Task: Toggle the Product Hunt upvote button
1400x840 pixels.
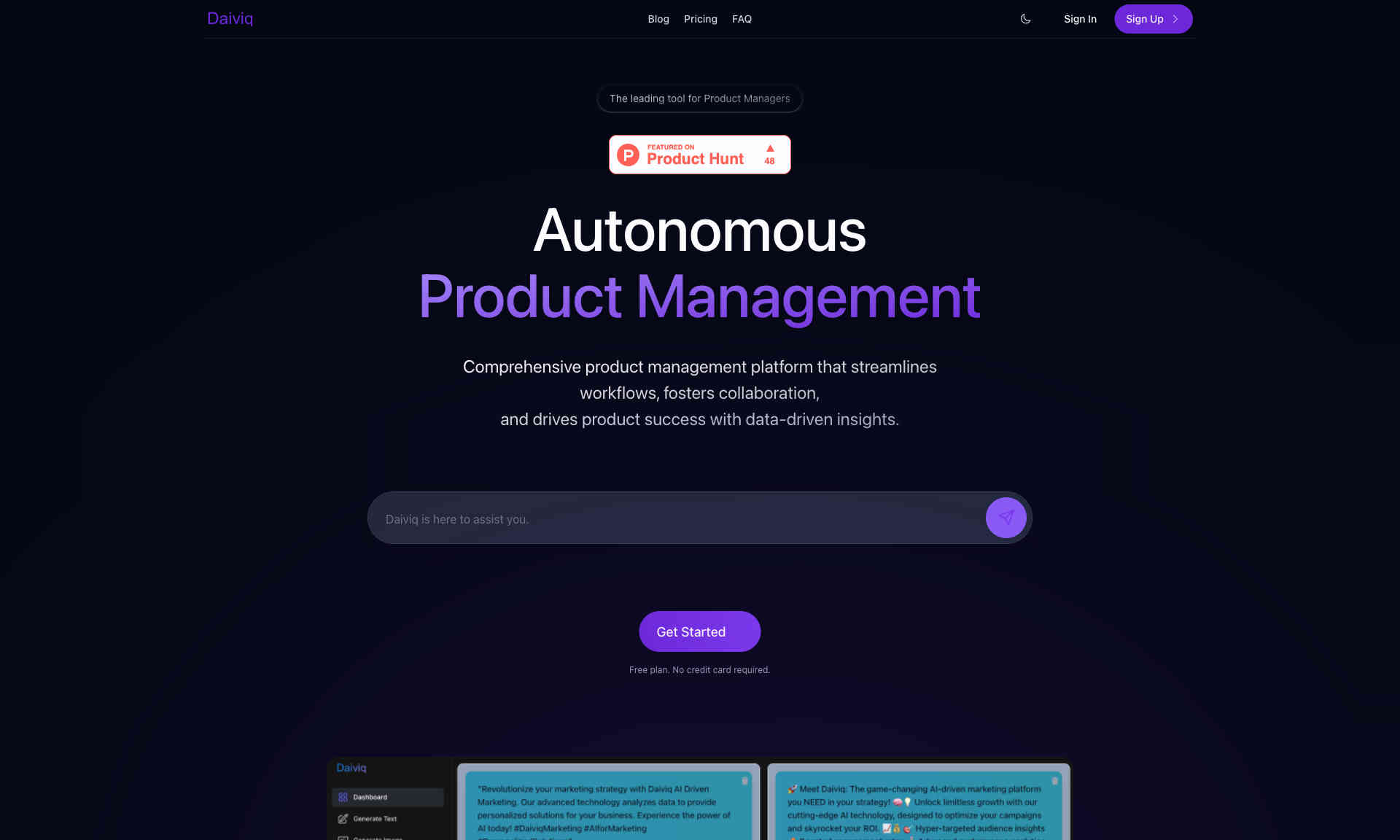Action: tap(770, 153)
